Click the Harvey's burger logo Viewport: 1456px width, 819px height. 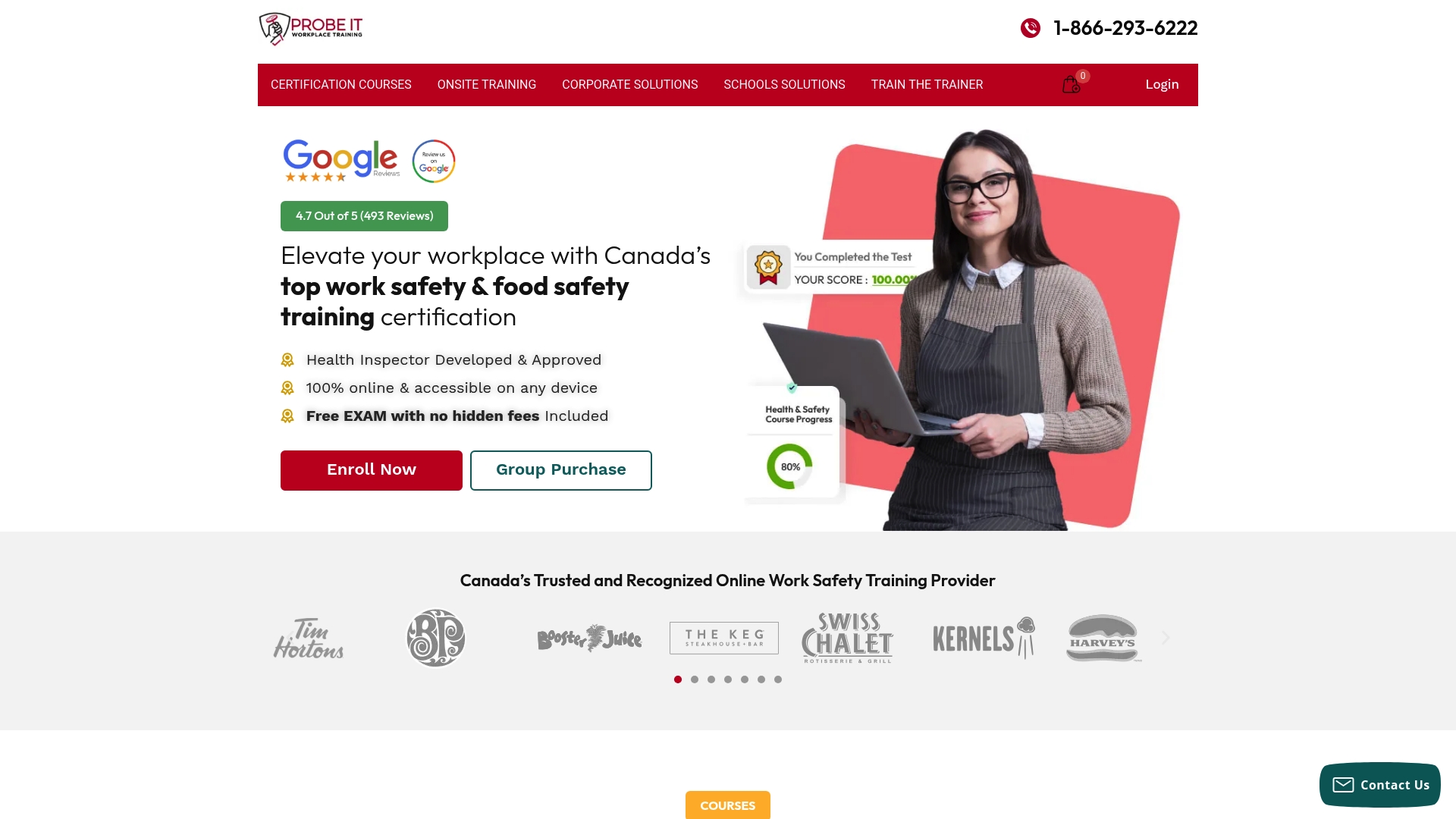tap(1103, 638)
